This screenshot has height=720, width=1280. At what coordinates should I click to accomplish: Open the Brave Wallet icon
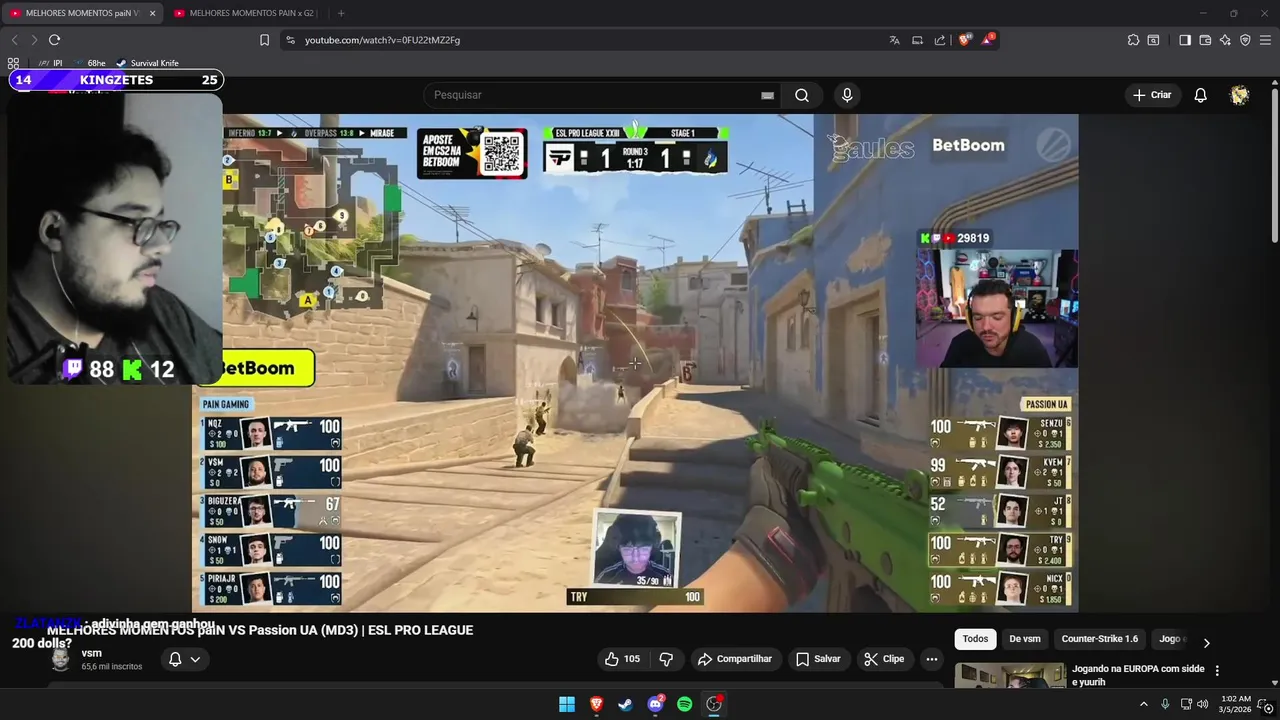click(1205, 40)
